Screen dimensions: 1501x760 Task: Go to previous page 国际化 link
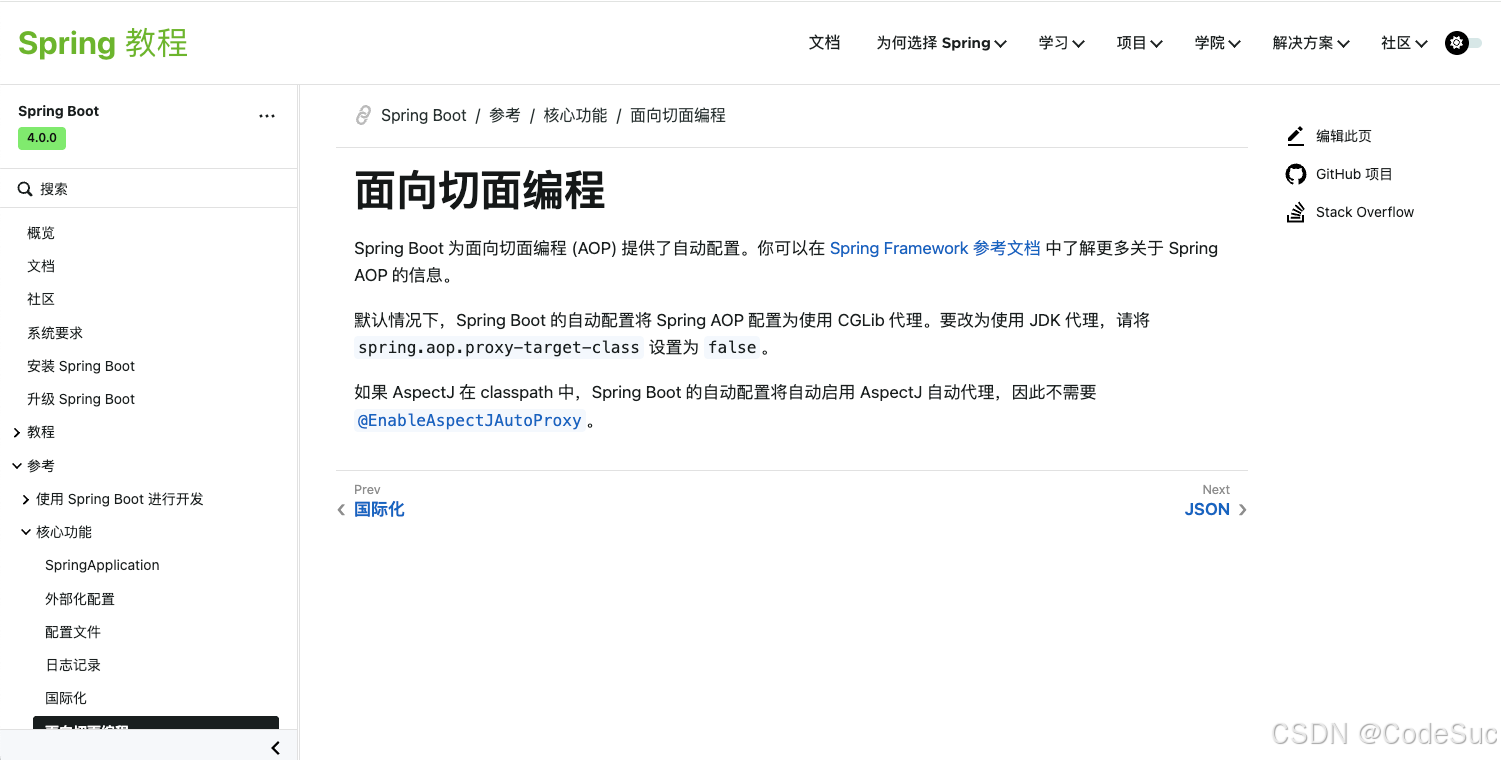379,509
